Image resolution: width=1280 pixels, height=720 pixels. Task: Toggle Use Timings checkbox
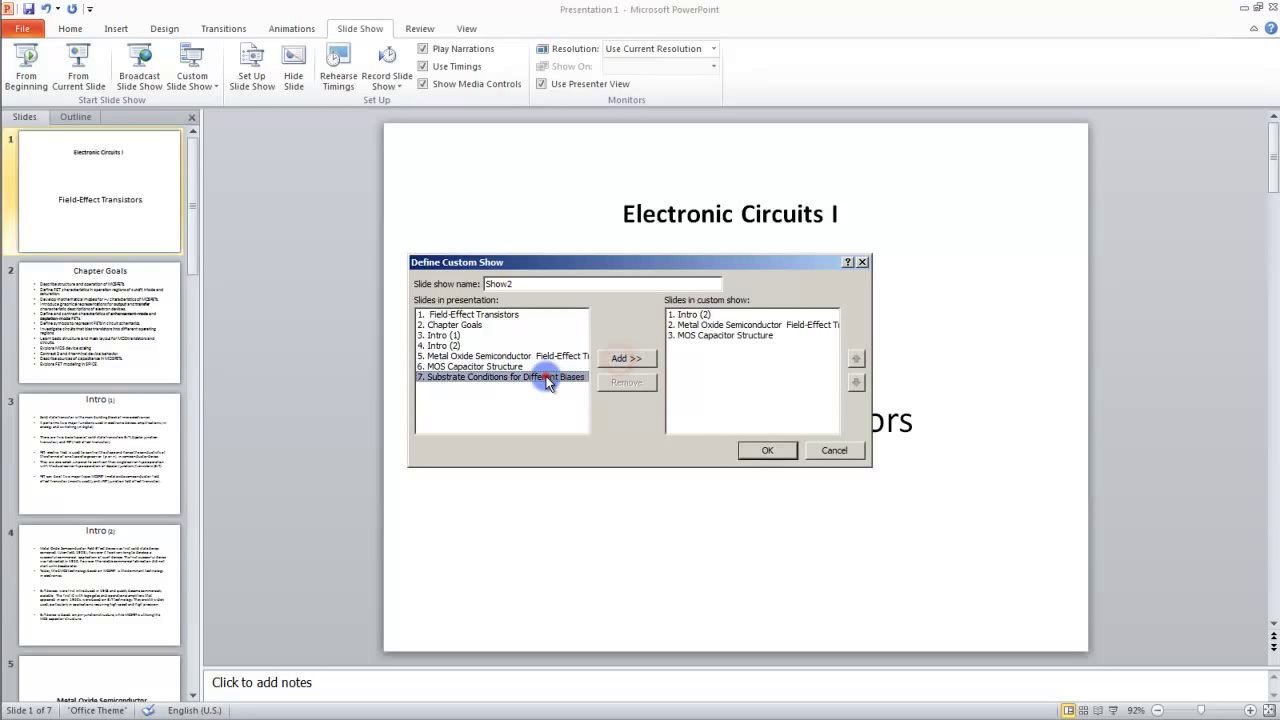(x=423, y=66)
